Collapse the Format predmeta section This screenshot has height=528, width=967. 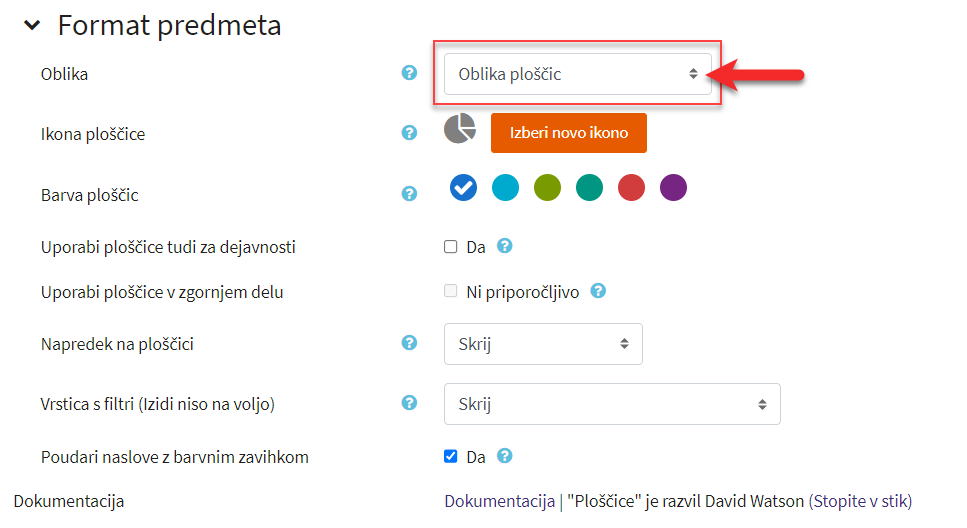click(31, 25)
